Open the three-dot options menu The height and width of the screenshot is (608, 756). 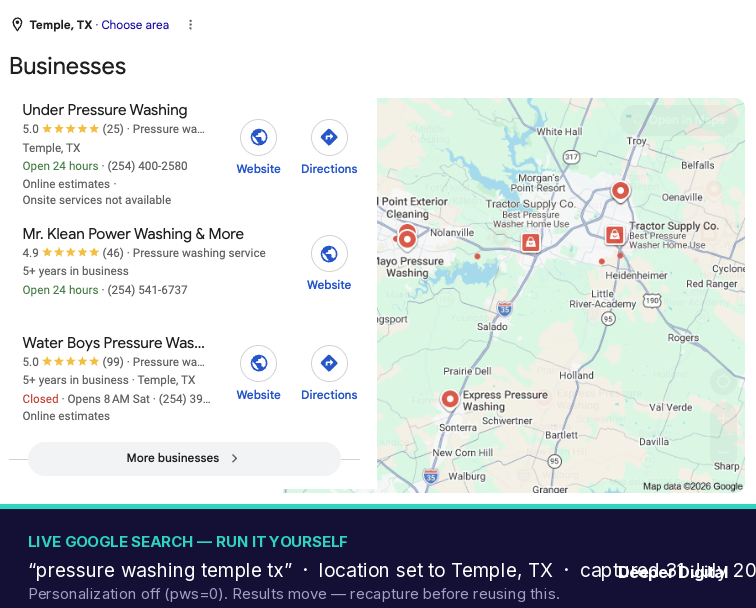pos(190,25)
